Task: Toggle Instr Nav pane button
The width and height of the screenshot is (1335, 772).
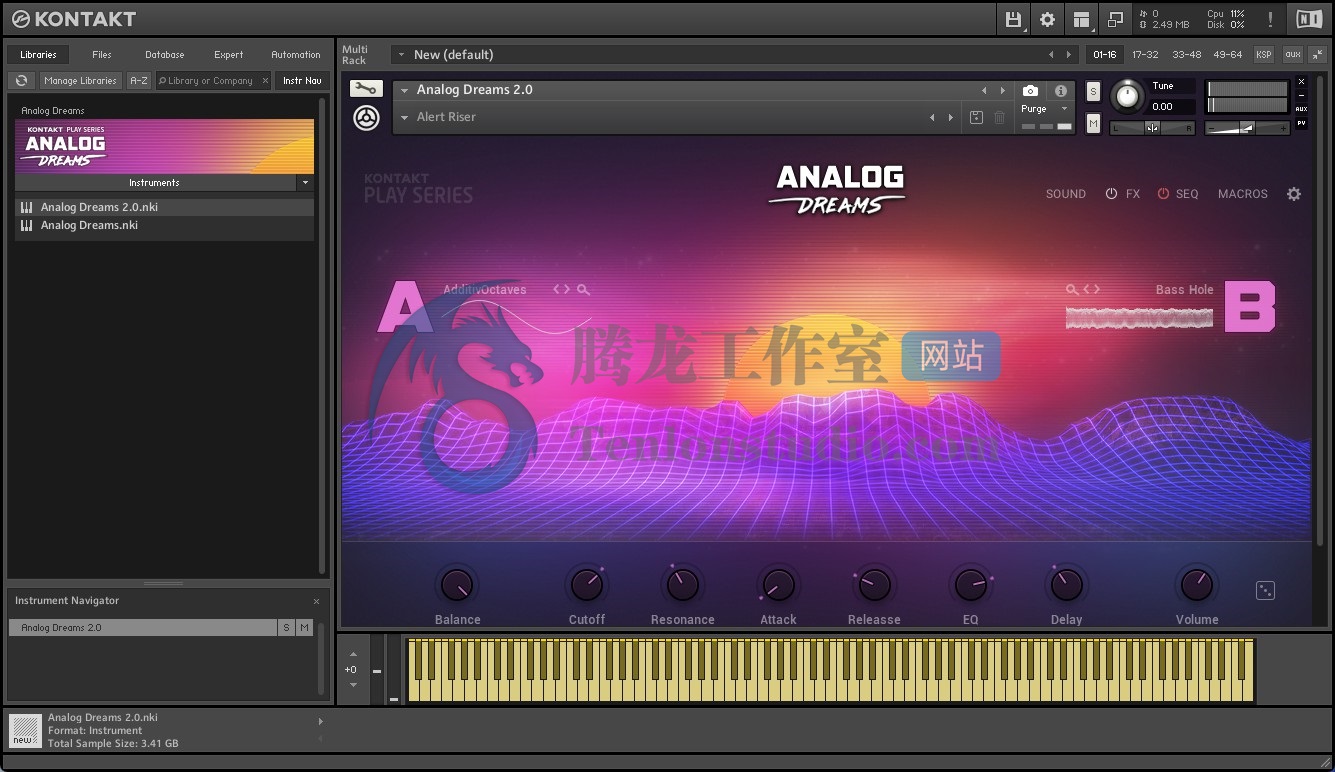Action: click(x=301, y=81)
